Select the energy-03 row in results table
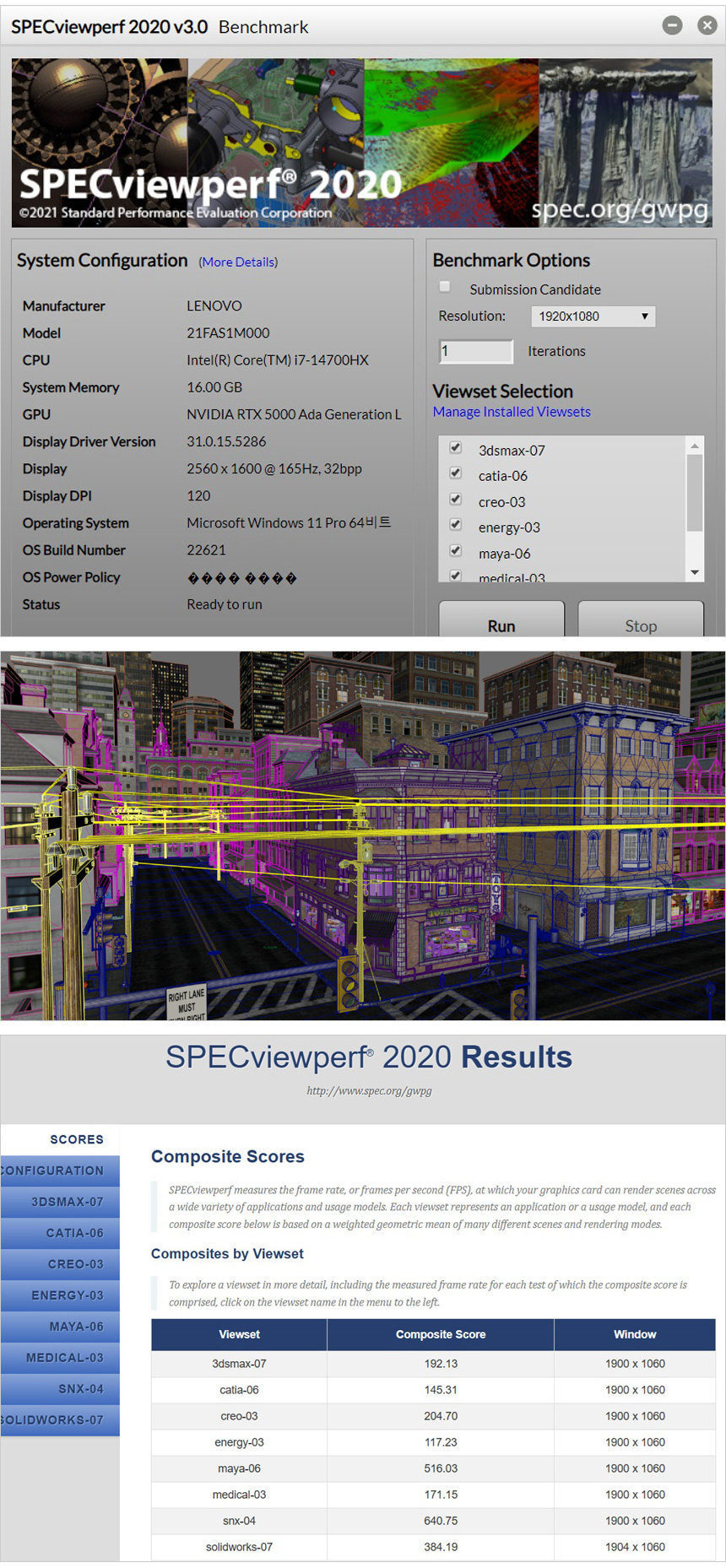The height and width of the screenshot is (1568, 726). click(434, 1442)
